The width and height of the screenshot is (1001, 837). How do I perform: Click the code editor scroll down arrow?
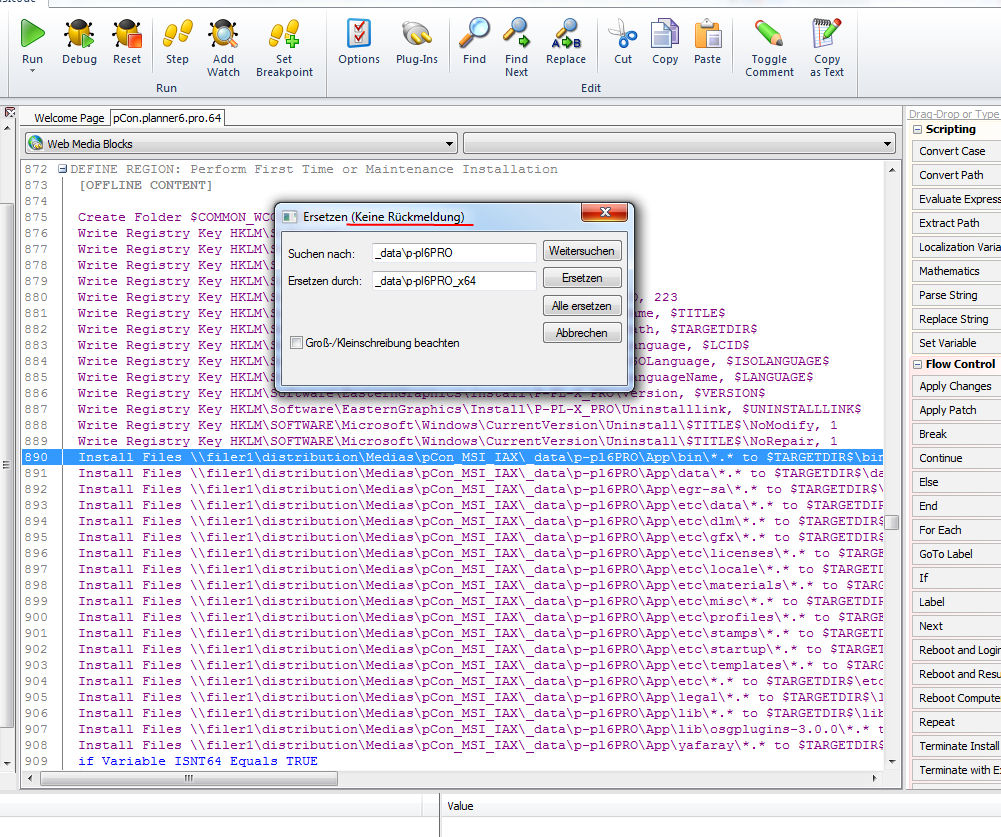click(892, 762)
